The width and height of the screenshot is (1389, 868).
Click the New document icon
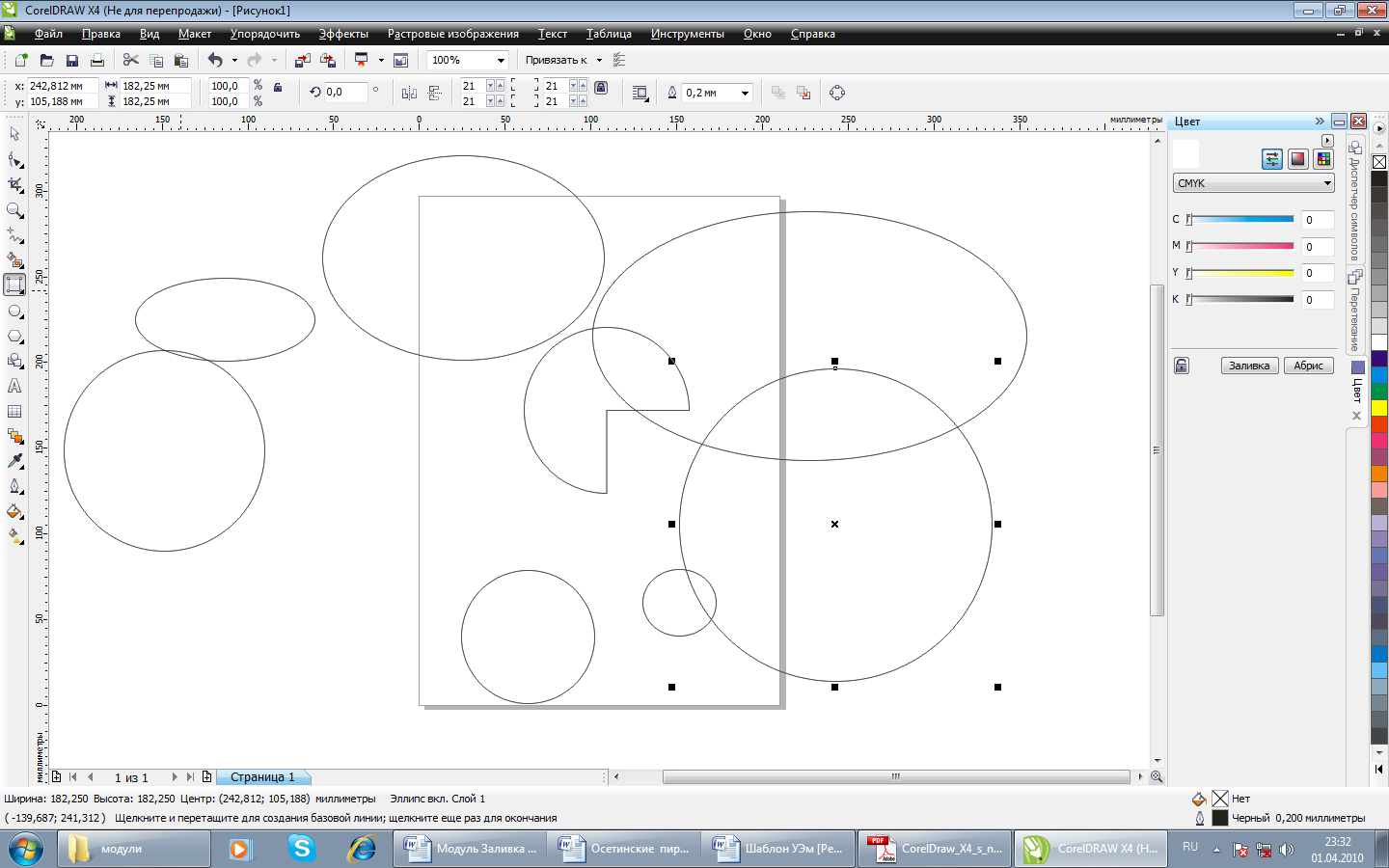[x=21, y=60]
